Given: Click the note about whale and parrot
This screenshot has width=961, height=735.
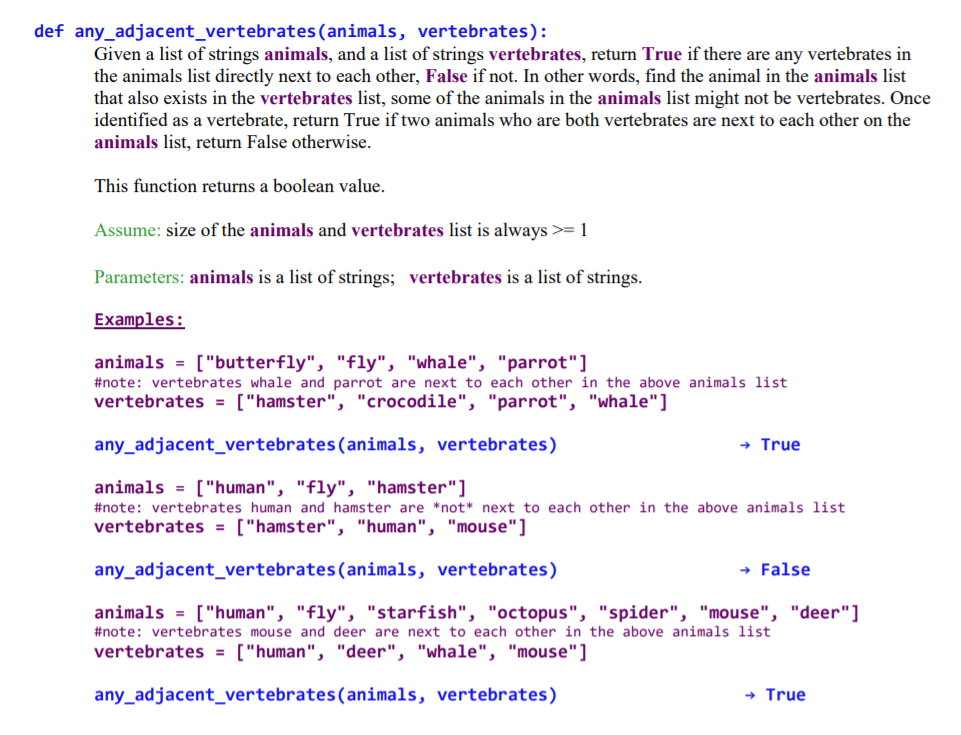Looking at the screenshot, I should click(x=440, y=383).
